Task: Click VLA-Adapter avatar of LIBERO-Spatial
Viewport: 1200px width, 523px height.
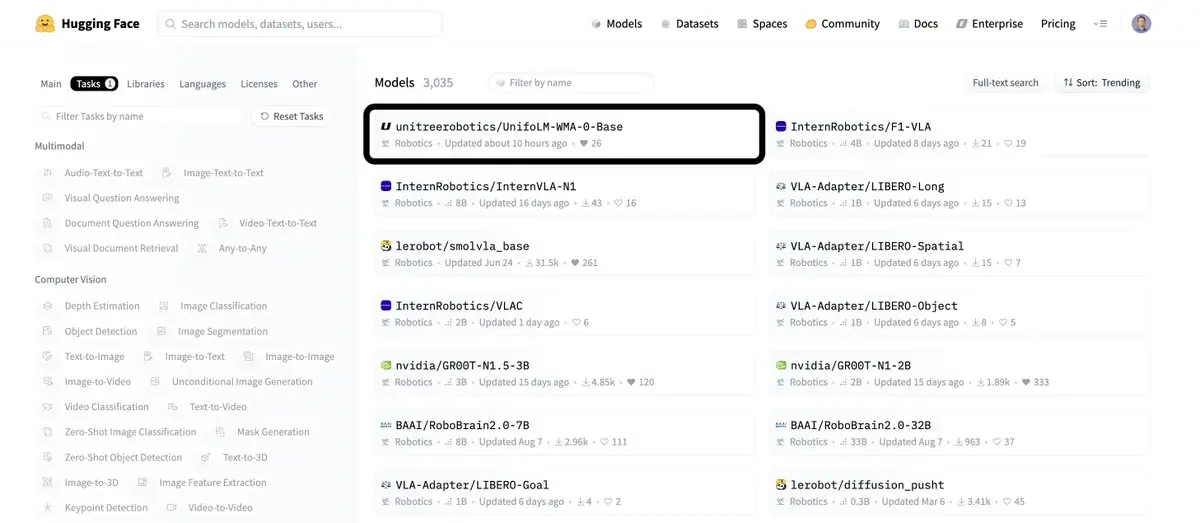Action: point(781,246)
